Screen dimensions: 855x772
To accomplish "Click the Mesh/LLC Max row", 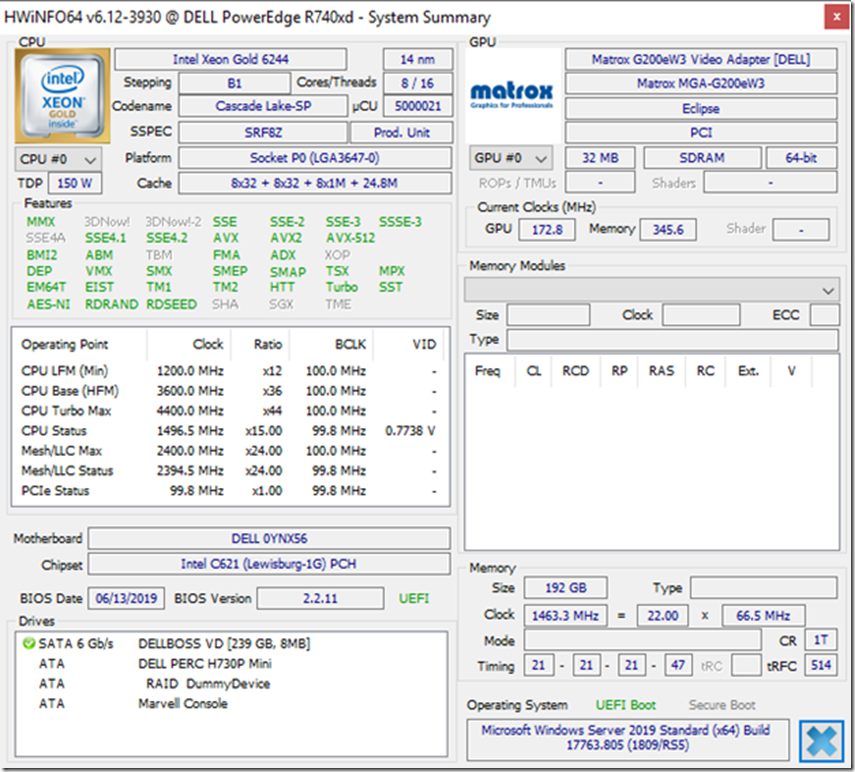I will tap(230, 451).
